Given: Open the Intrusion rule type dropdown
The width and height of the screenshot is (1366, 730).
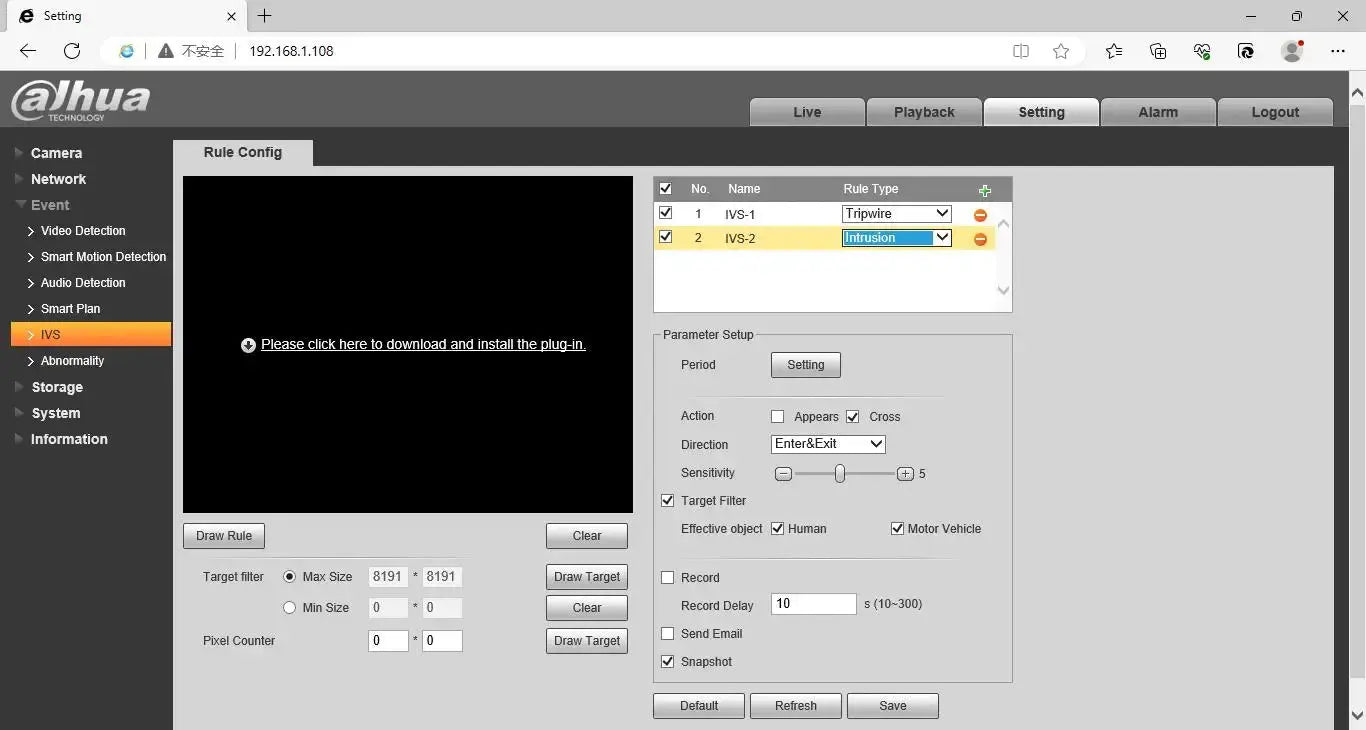Looking at the screenshot, I should point(897,238).
